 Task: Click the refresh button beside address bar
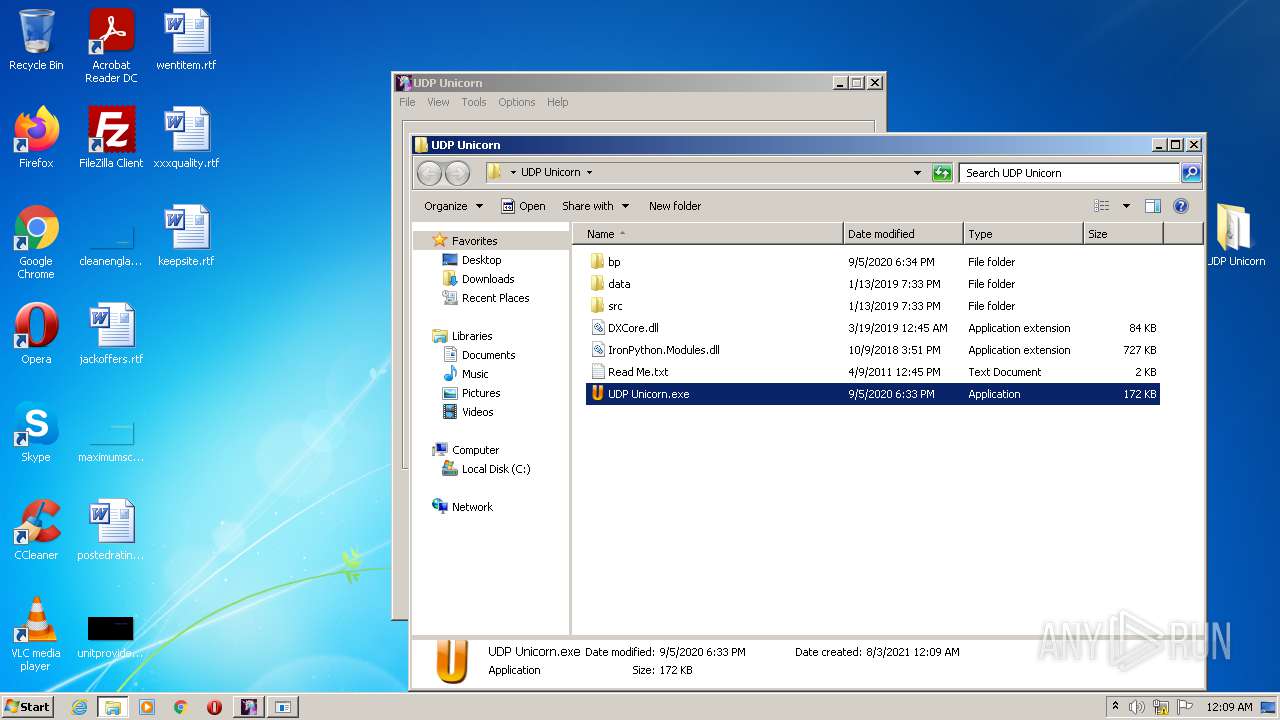[942, 173]
